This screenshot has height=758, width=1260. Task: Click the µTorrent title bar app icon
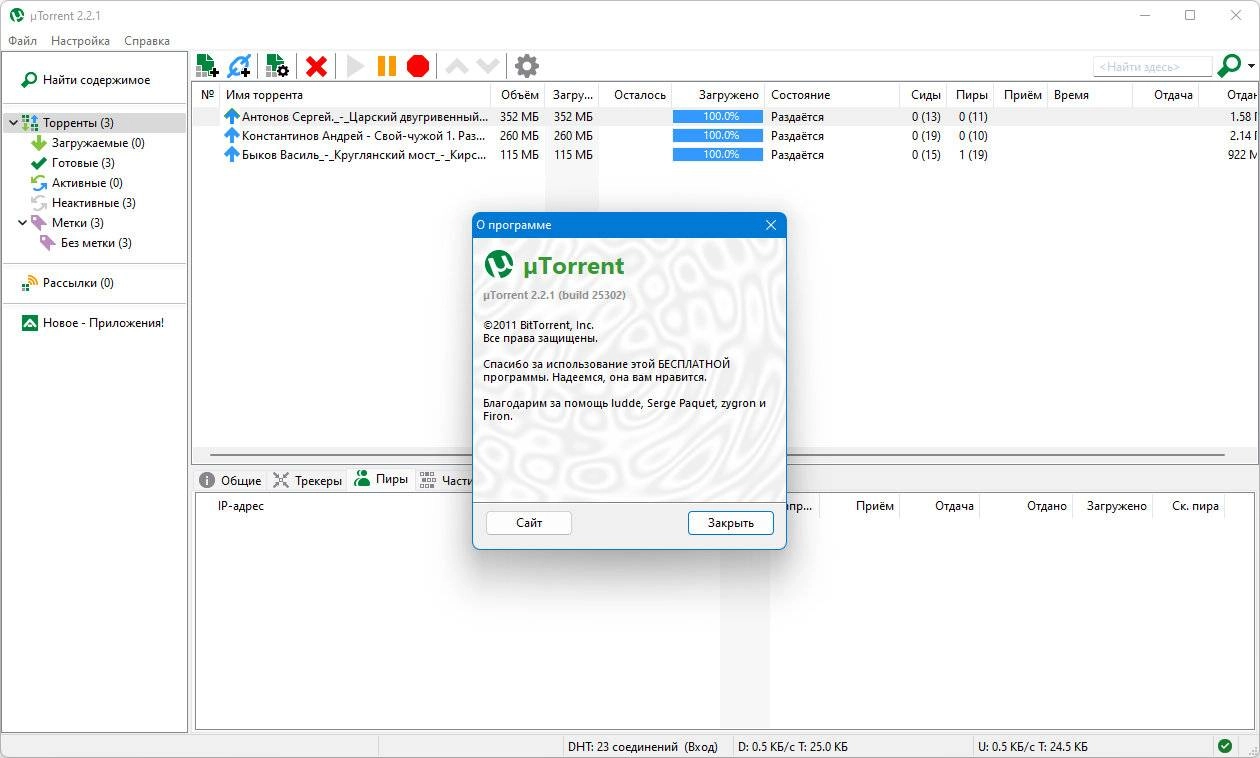tap(17, 15)
